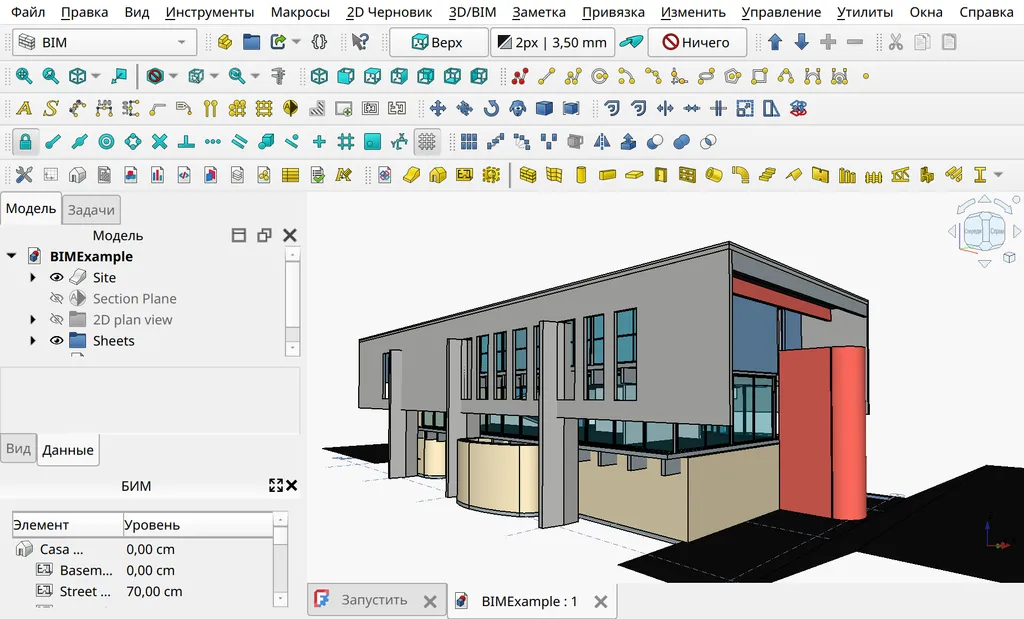Expand the Sheets tree item
The height and width of the screenshot is (619, 1024).
coord(33,341)
